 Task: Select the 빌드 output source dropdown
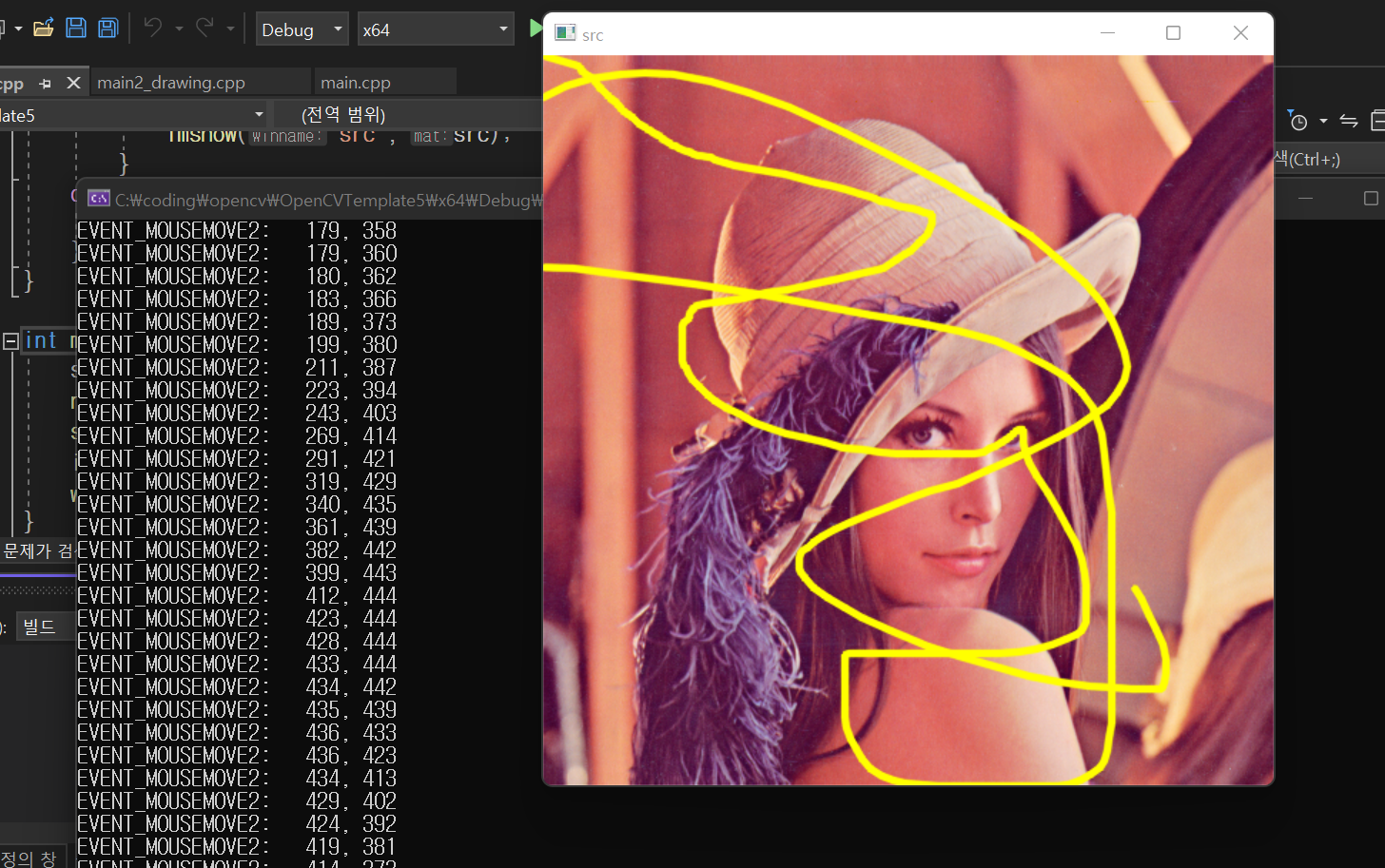44,627
